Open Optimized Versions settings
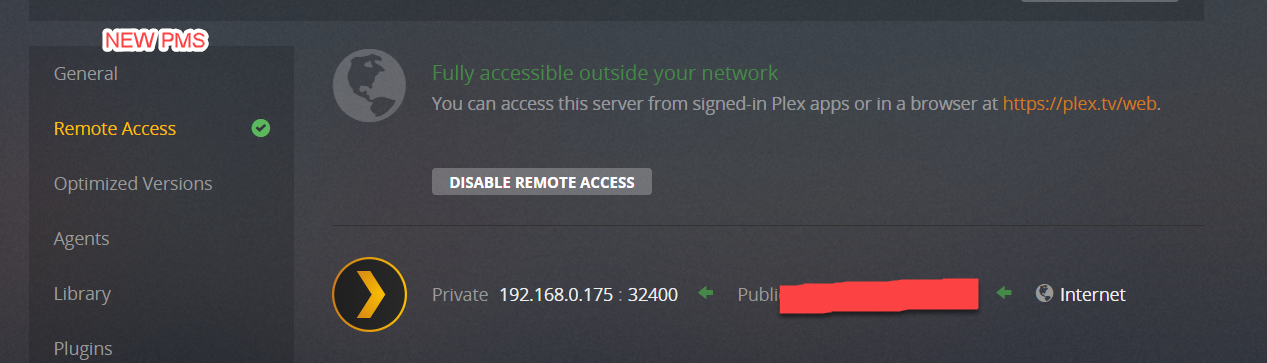The width and height of the screenshot is (1267, 363). click(x=133, y=184)
